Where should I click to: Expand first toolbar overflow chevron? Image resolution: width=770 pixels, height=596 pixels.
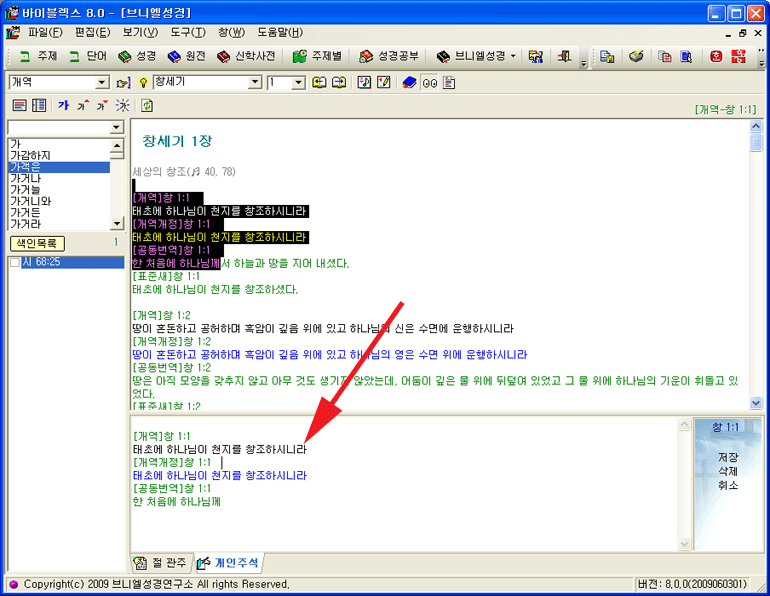coord(583,63)
